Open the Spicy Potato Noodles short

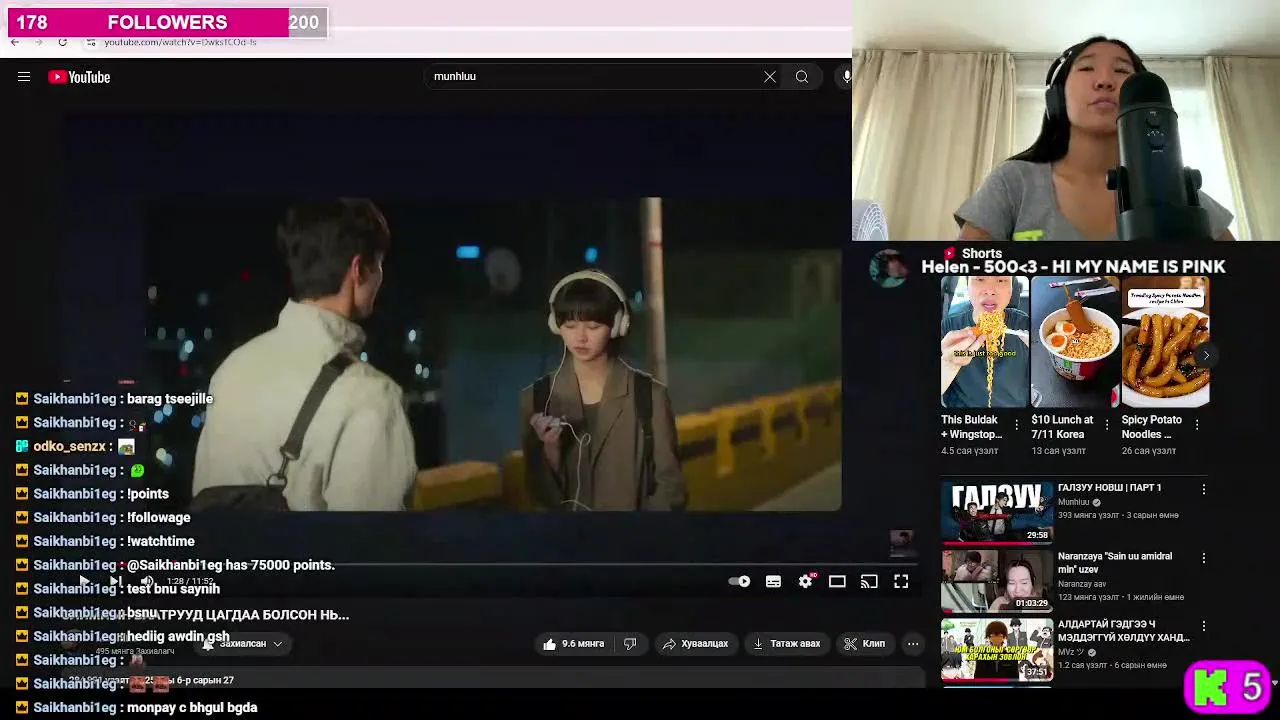click(1165, 342)
